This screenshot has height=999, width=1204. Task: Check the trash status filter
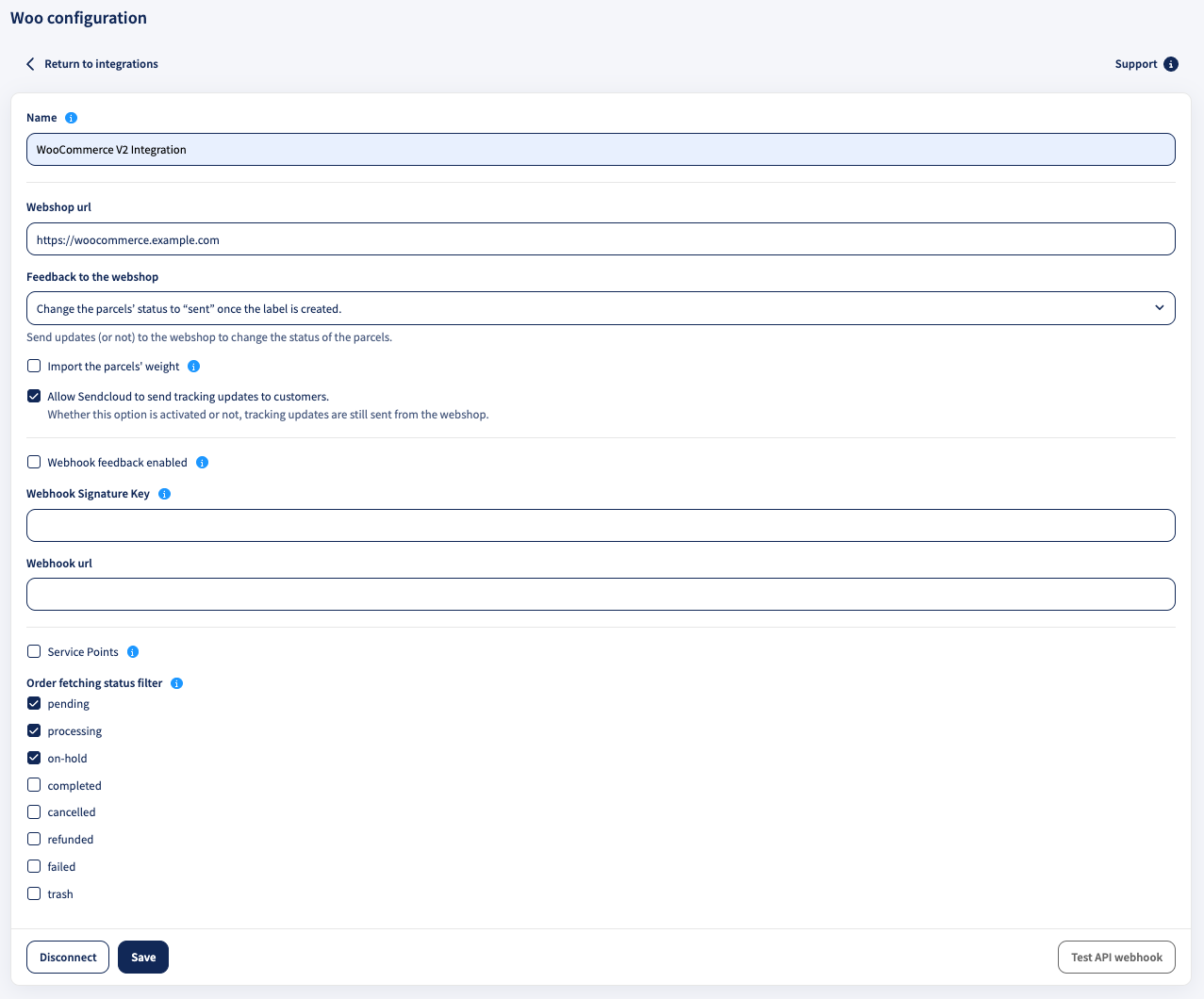point(34,893)
